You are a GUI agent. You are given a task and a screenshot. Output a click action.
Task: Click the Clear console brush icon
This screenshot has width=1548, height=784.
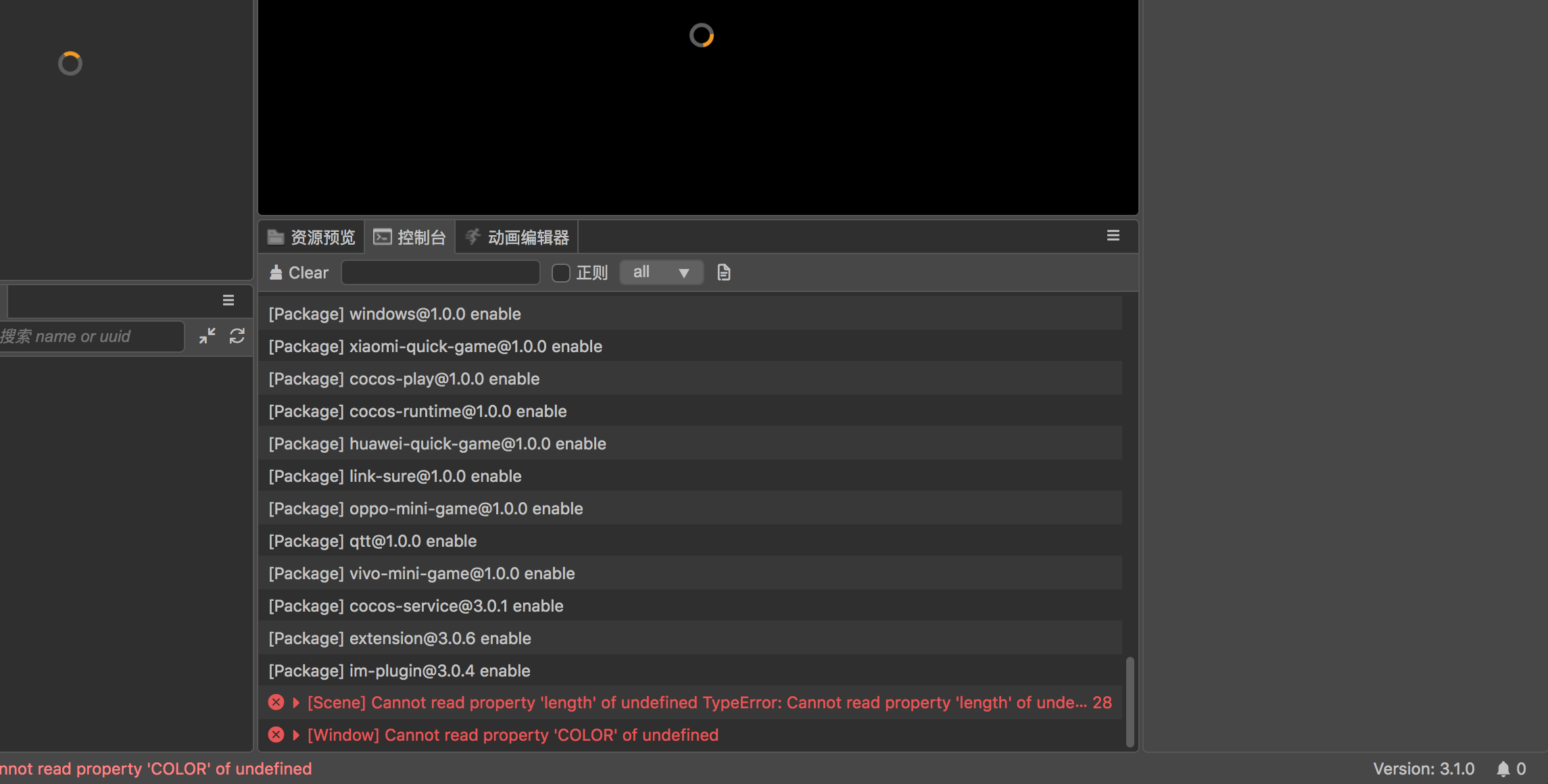(x=276, y=272)
